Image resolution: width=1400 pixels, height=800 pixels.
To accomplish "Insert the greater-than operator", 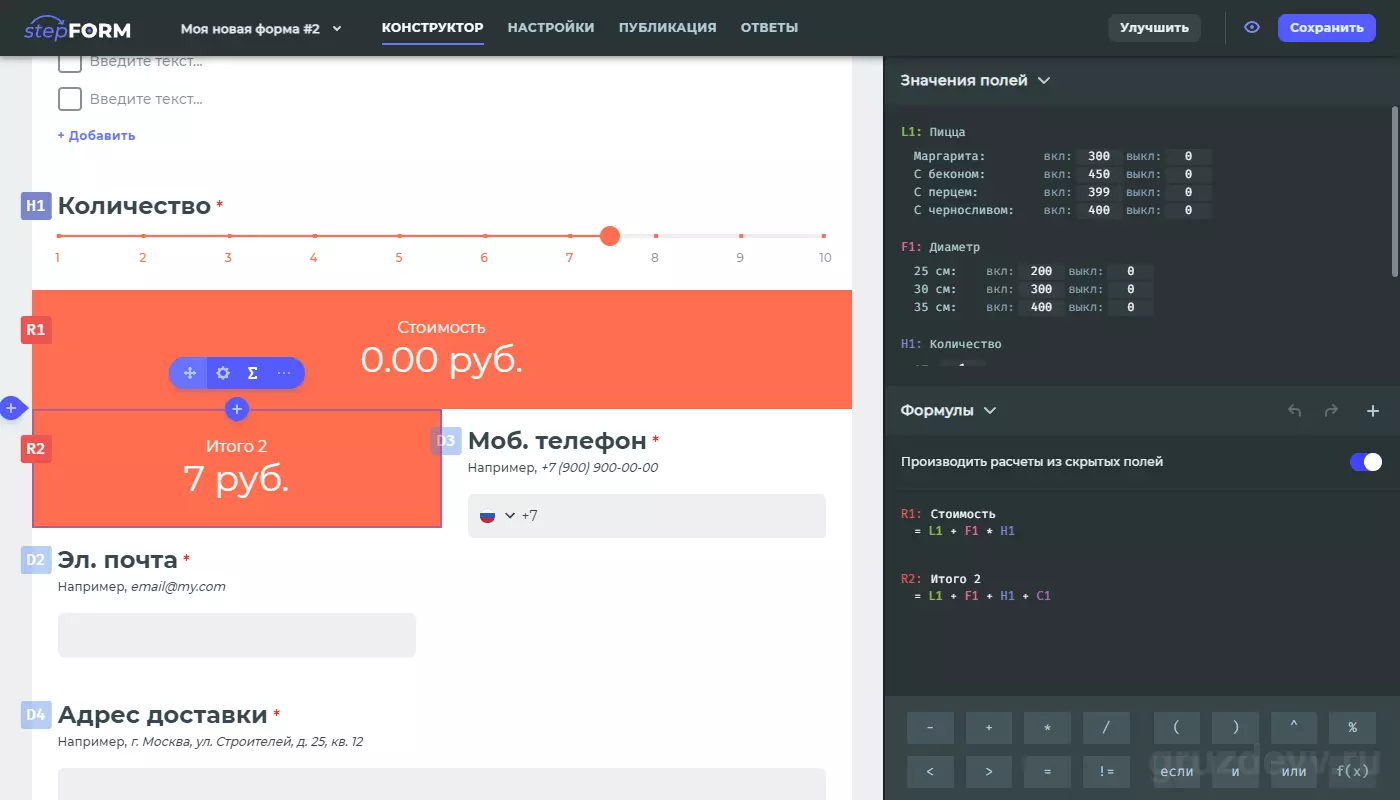I will pos(989,771).
